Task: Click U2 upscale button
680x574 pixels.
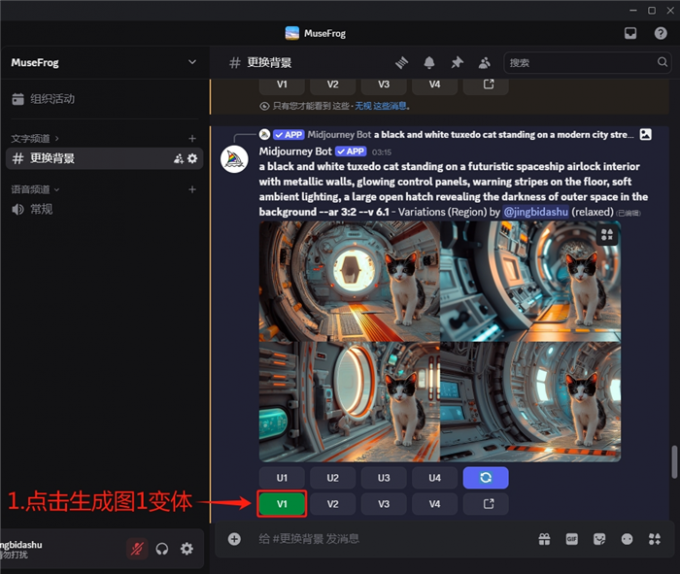Action: [333, 478]
